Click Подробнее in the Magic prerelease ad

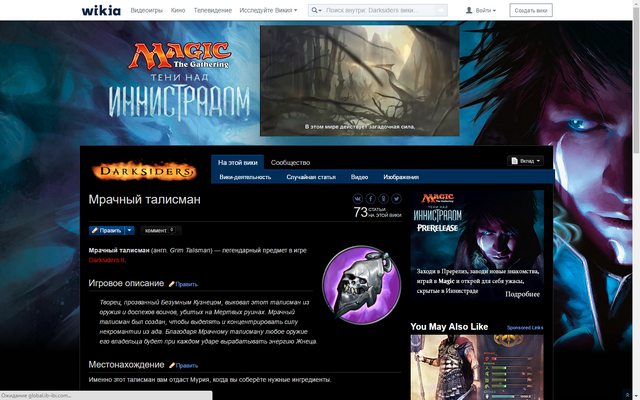(522, 294)
